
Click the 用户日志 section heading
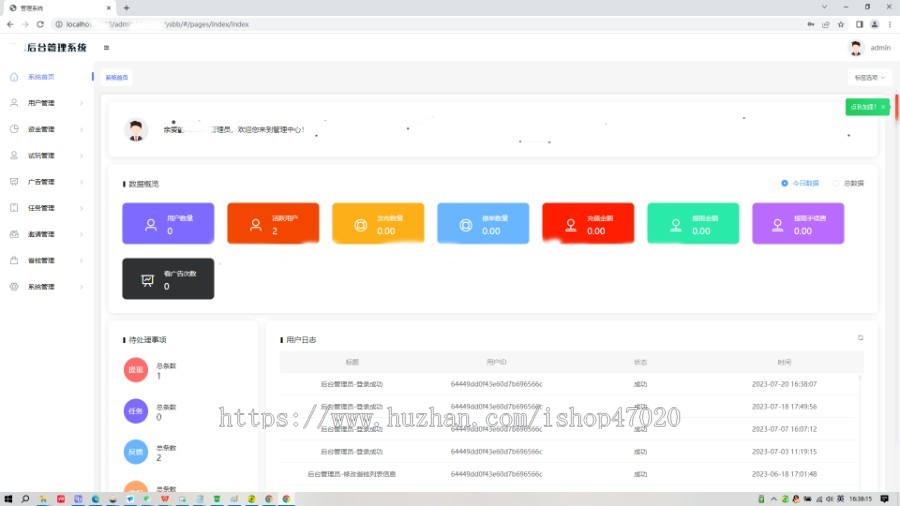tap(301, 340)
